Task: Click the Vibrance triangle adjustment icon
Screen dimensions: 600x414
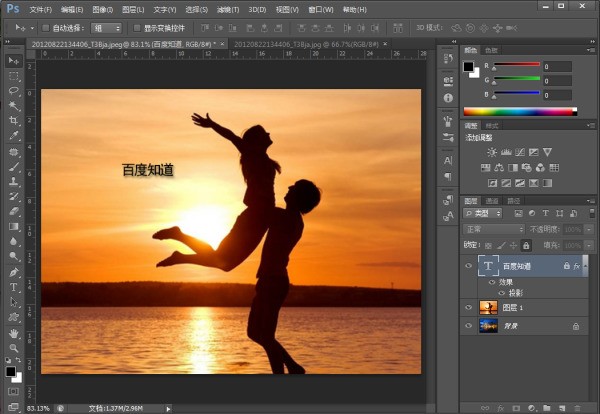Action: coord(548,152)
